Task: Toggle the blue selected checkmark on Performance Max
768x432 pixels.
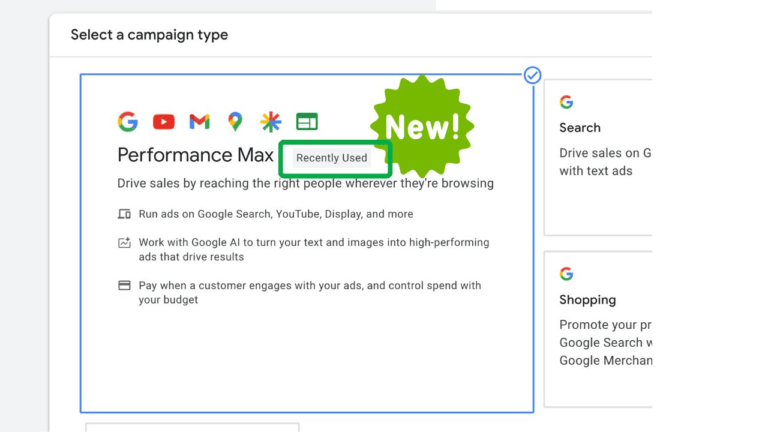Action: click(x=532, y=75)
